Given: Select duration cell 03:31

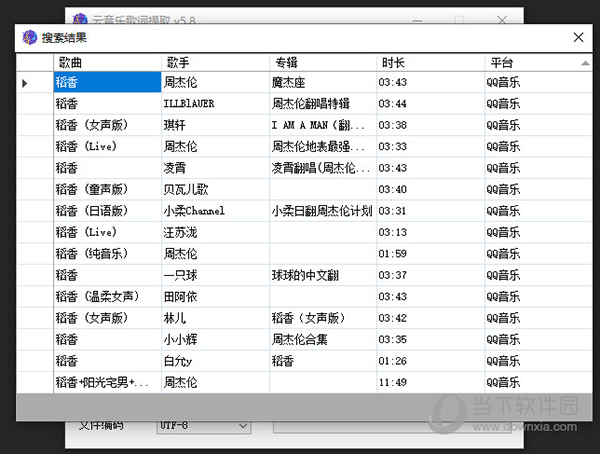Looking at the screenshot, I should 430,211.
